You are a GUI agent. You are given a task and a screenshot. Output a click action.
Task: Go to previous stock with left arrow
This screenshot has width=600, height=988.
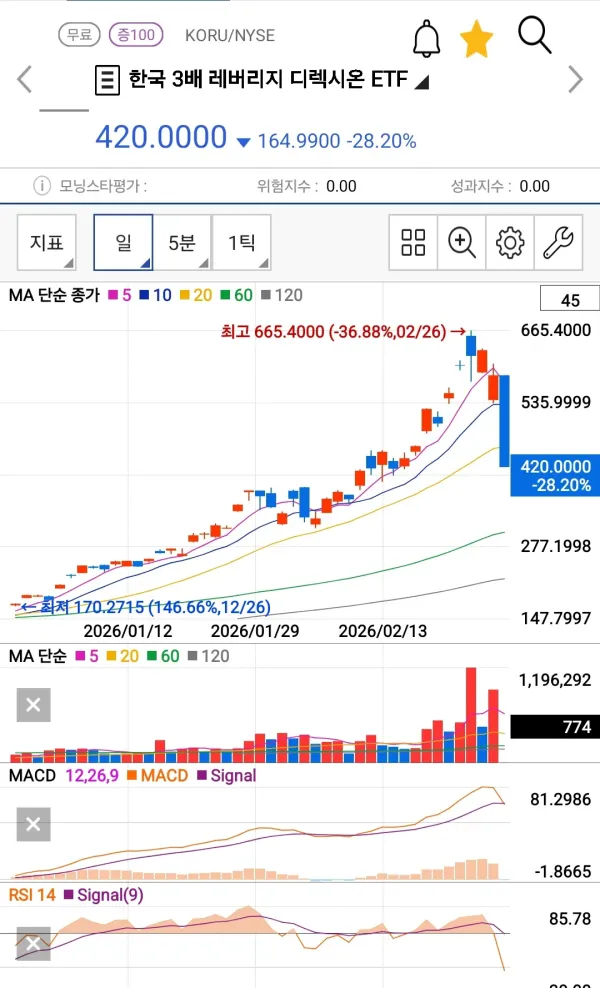click(24, 79)
